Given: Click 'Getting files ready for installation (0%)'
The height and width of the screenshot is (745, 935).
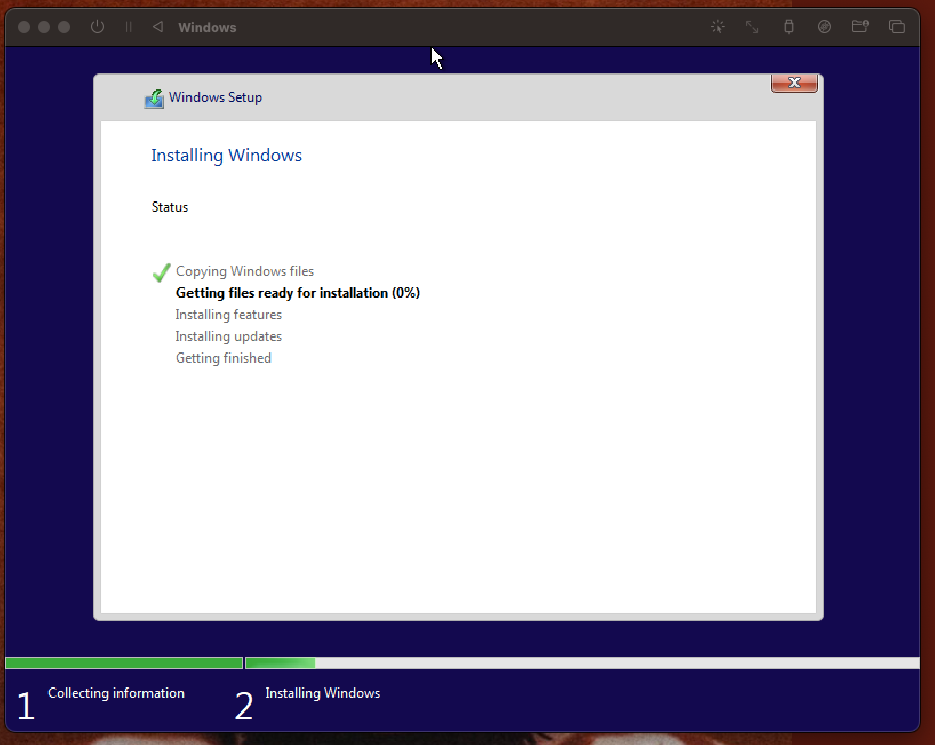Looking at the screenshot, I should [298, 293].
